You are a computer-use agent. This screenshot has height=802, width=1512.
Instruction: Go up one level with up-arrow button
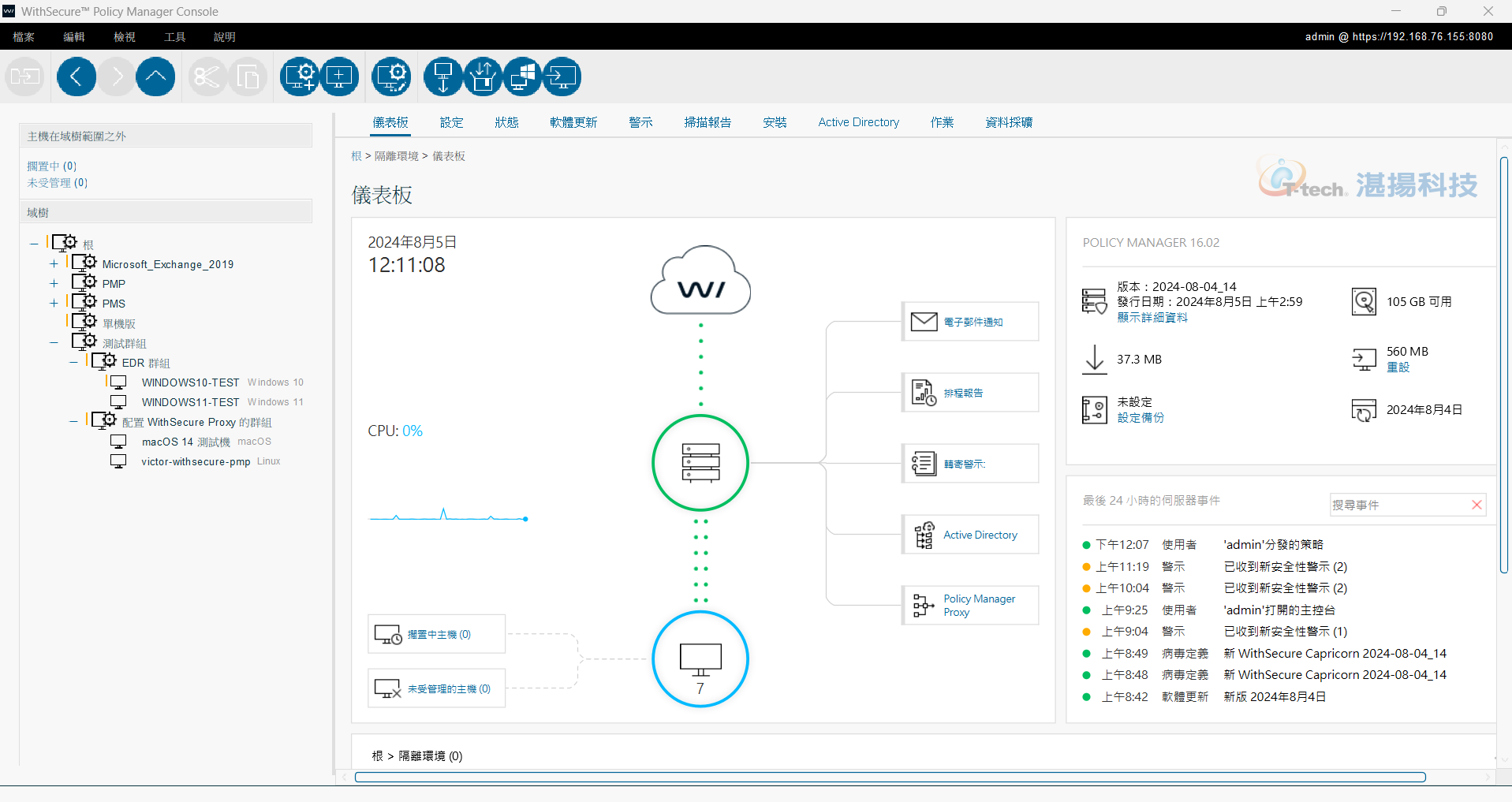pyautogui.click(x=155, y=76)
